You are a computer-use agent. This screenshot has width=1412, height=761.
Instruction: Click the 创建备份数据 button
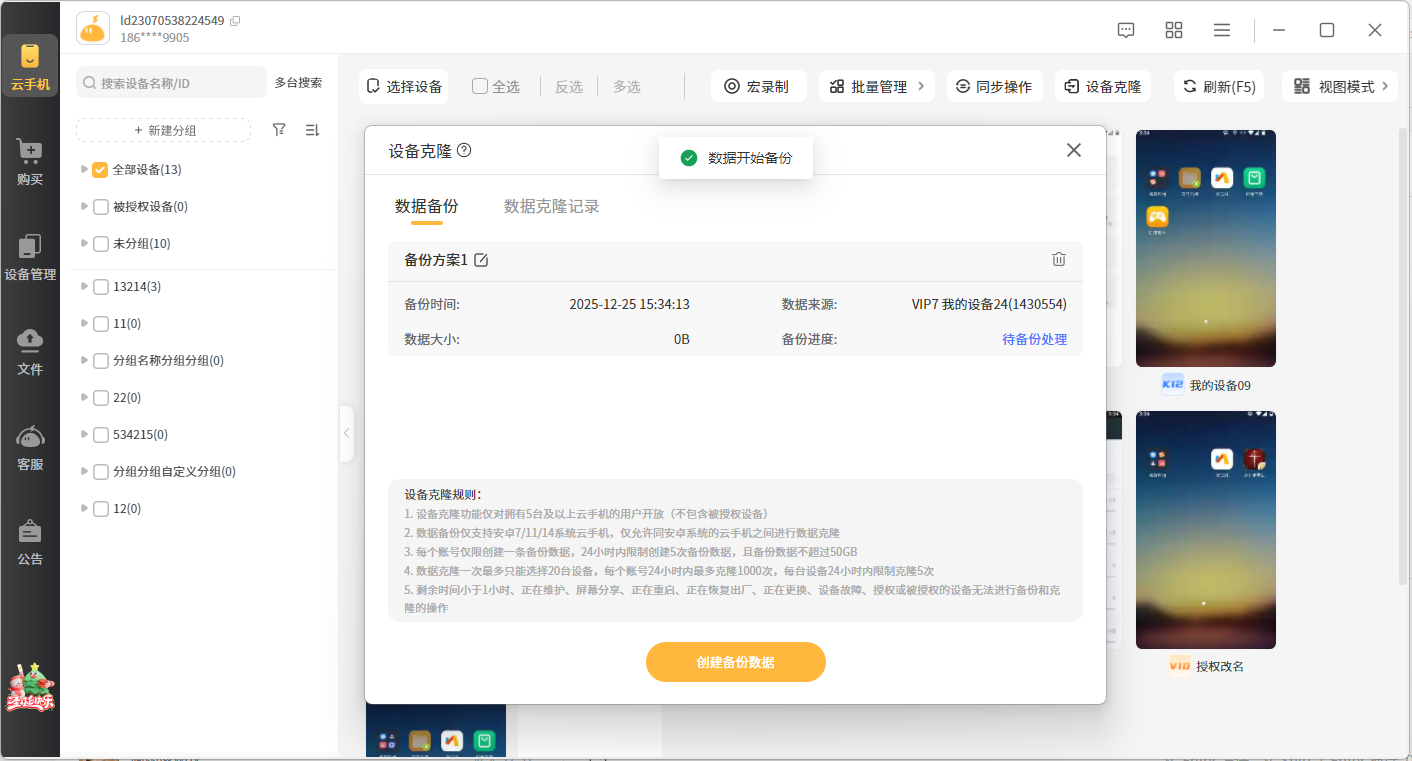coord(735,662)
